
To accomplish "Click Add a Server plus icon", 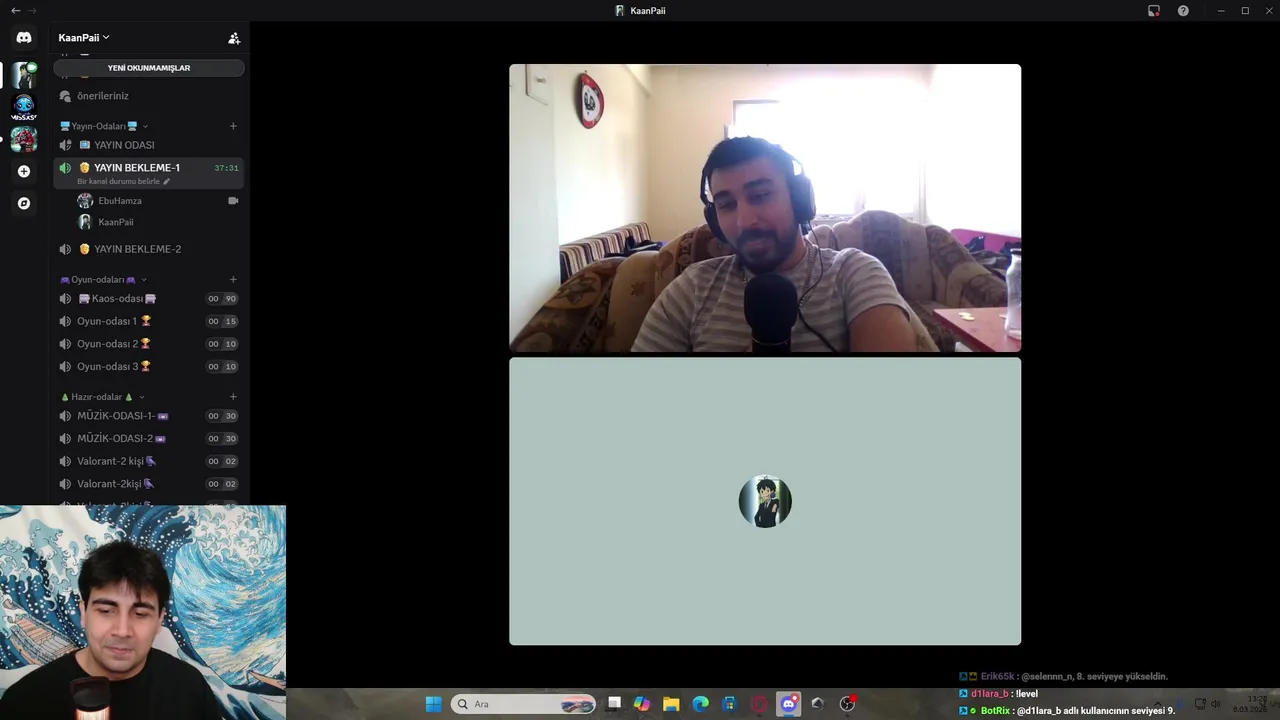I will click(x=24, y=171).
